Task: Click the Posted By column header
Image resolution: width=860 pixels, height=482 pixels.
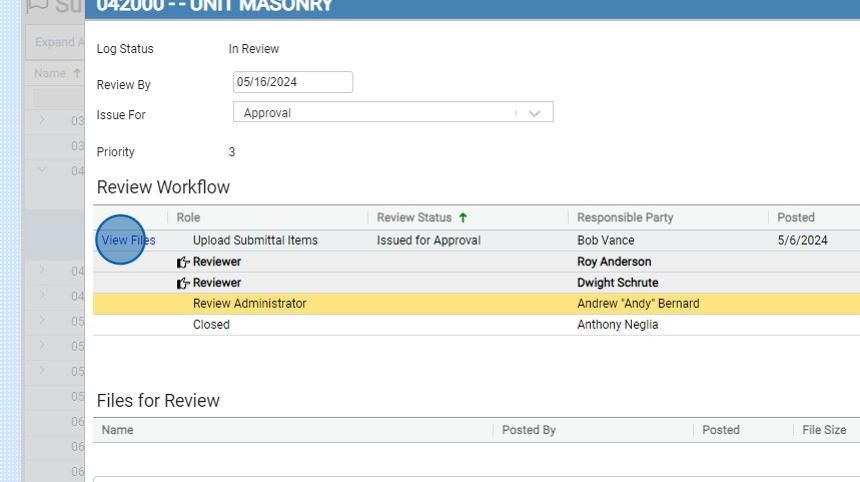Action: pyautogui.click(x=529, y=430)
